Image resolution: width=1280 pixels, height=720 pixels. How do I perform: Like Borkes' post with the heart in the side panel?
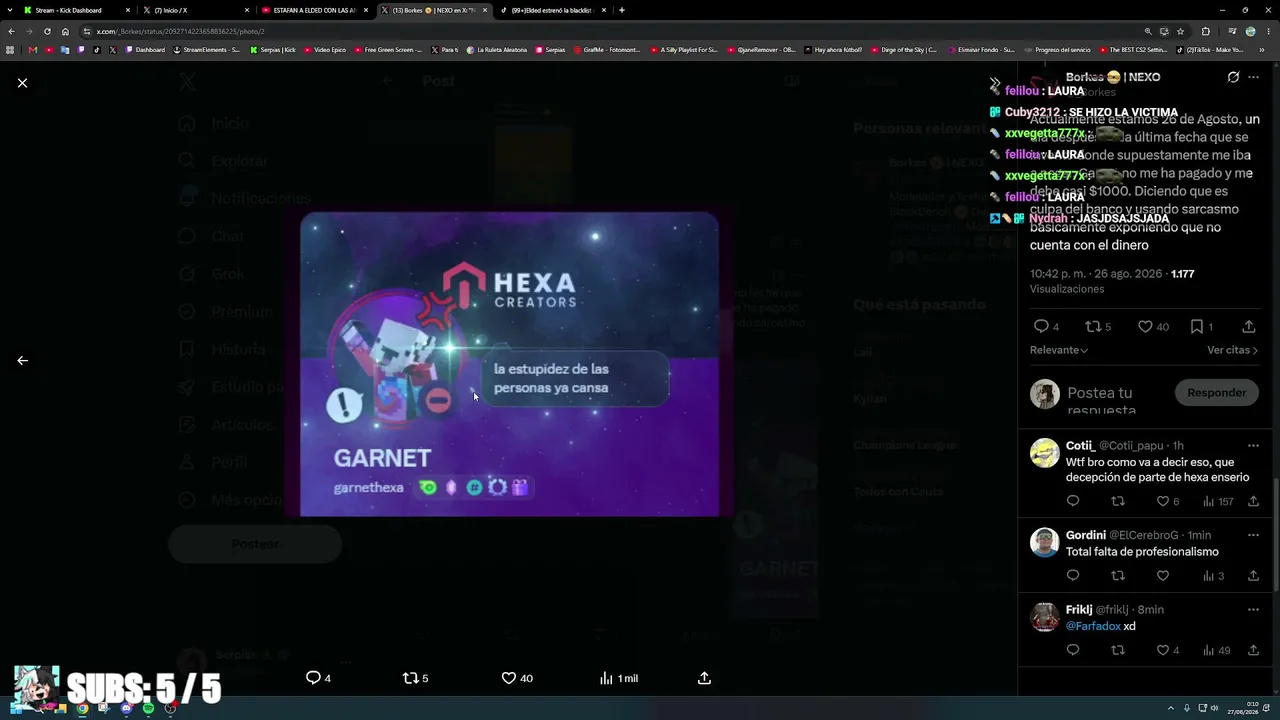(1144, 326)
